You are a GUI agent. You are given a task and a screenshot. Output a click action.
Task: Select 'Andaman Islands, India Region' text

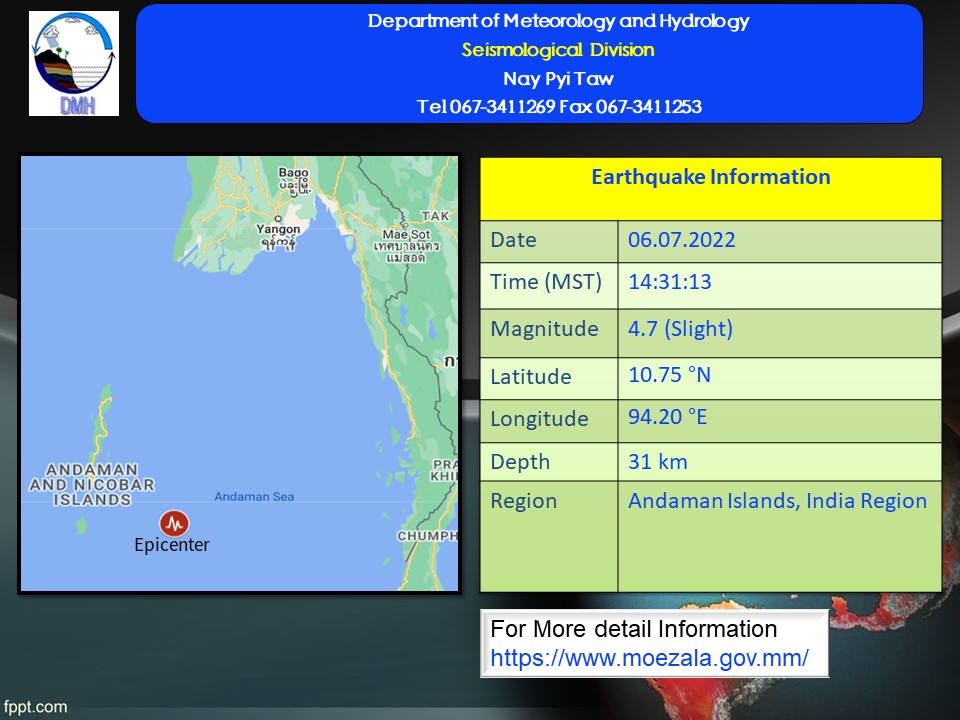[778, 501]
